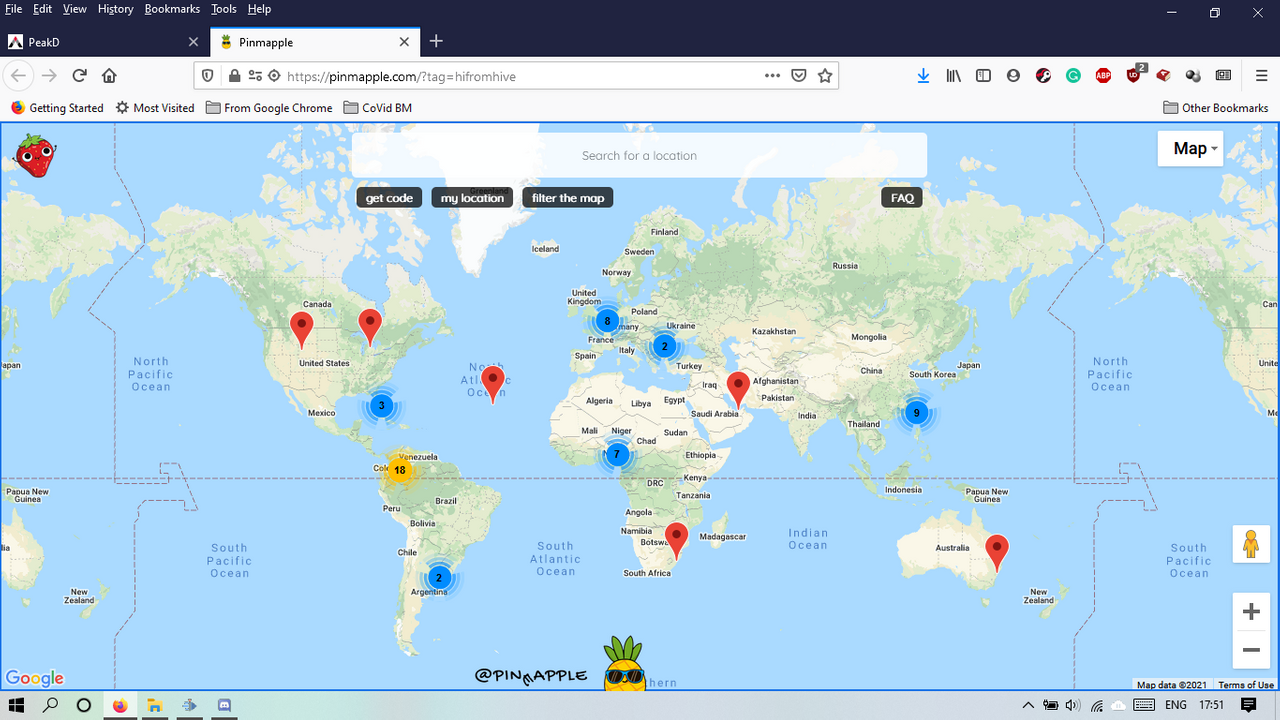
Task: Open the Firefox downloads panel
Action: coord(923,76)
